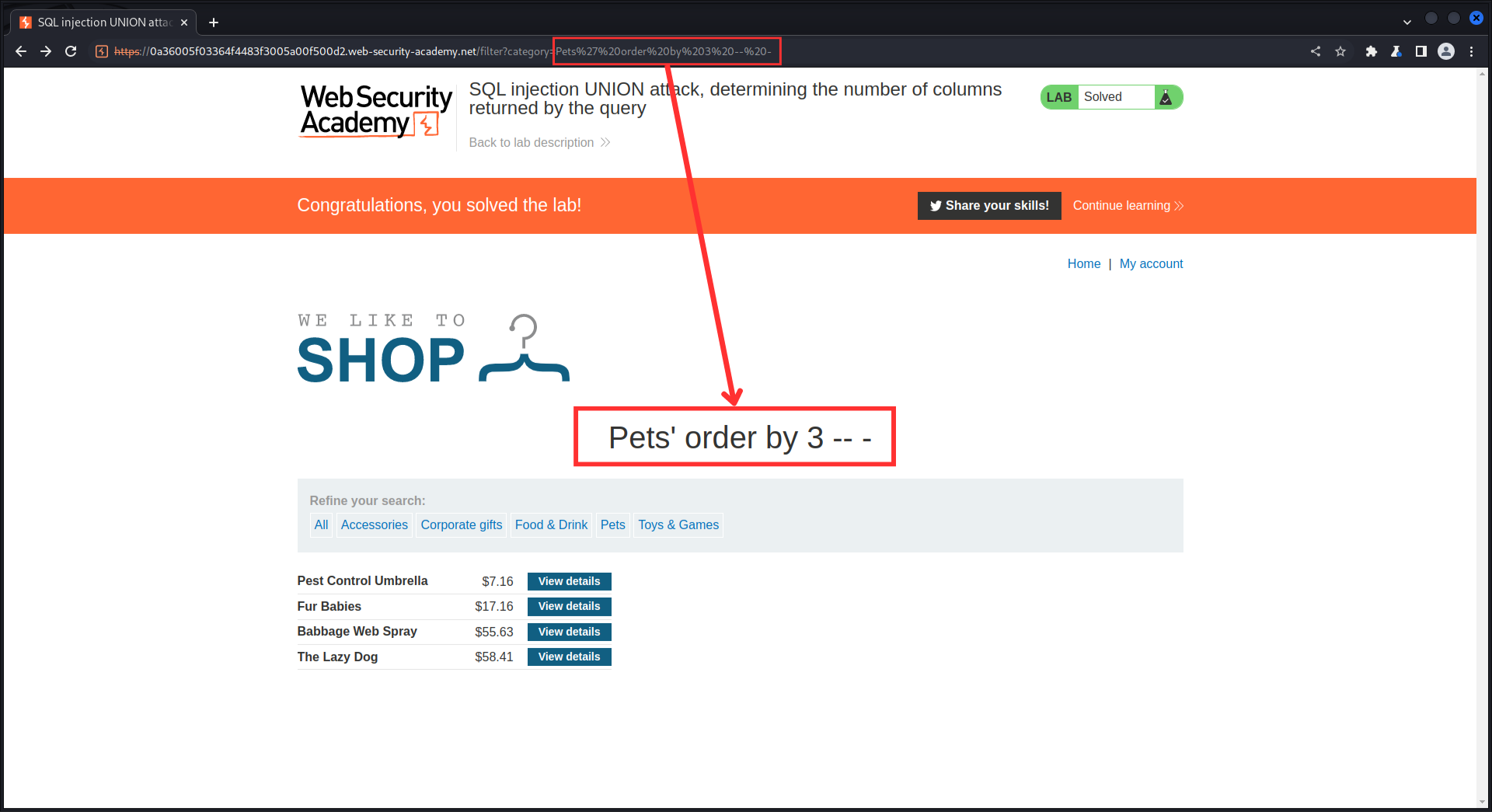Click the browser back arrow

21,51
